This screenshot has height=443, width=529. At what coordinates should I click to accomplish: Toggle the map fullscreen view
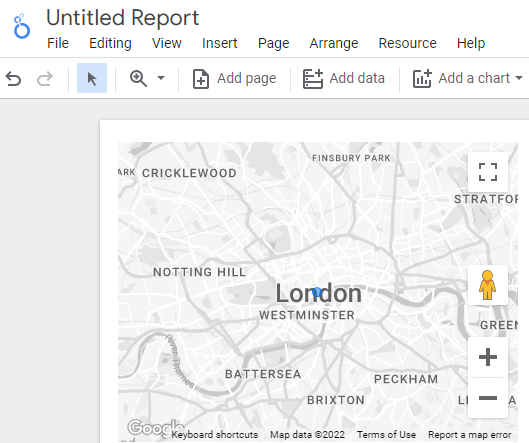pyautogui.click(x=488, y=172)
